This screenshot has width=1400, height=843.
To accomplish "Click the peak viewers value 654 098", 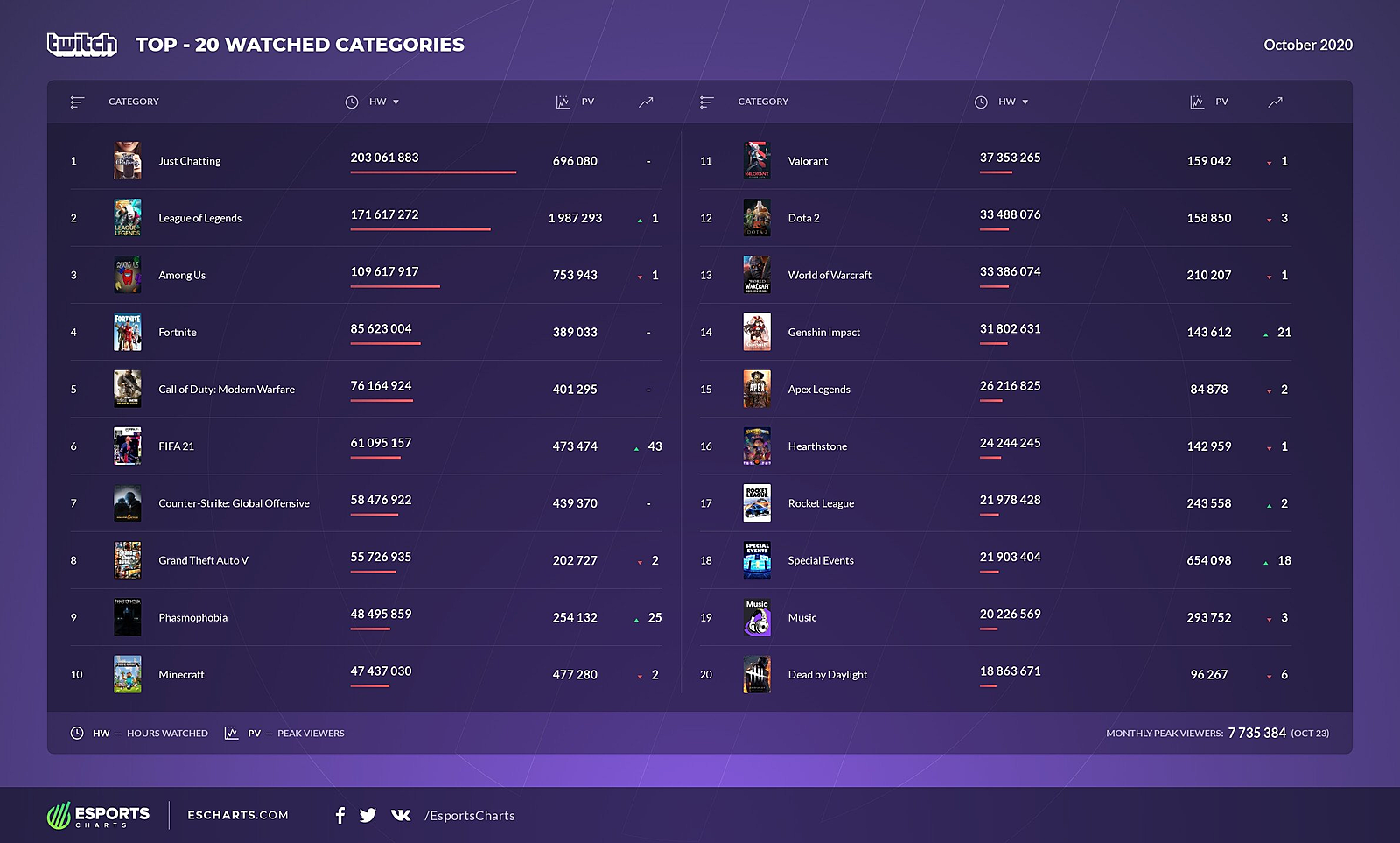I will pyautogui.click(x=1209, y=560).
